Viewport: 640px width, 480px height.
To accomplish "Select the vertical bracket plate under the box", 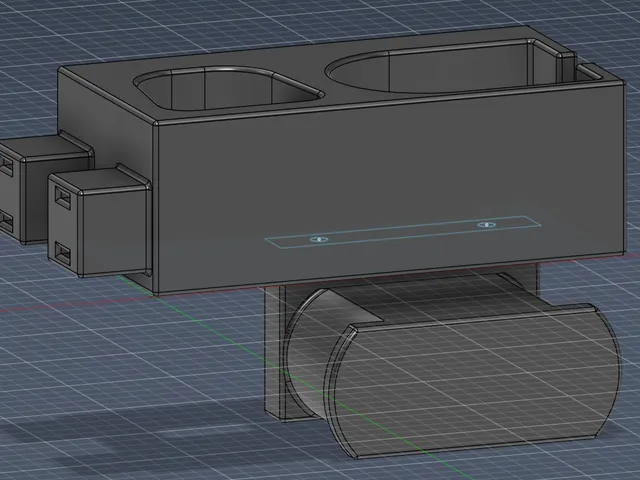I will pyautogui.click(x=276, y=353).
